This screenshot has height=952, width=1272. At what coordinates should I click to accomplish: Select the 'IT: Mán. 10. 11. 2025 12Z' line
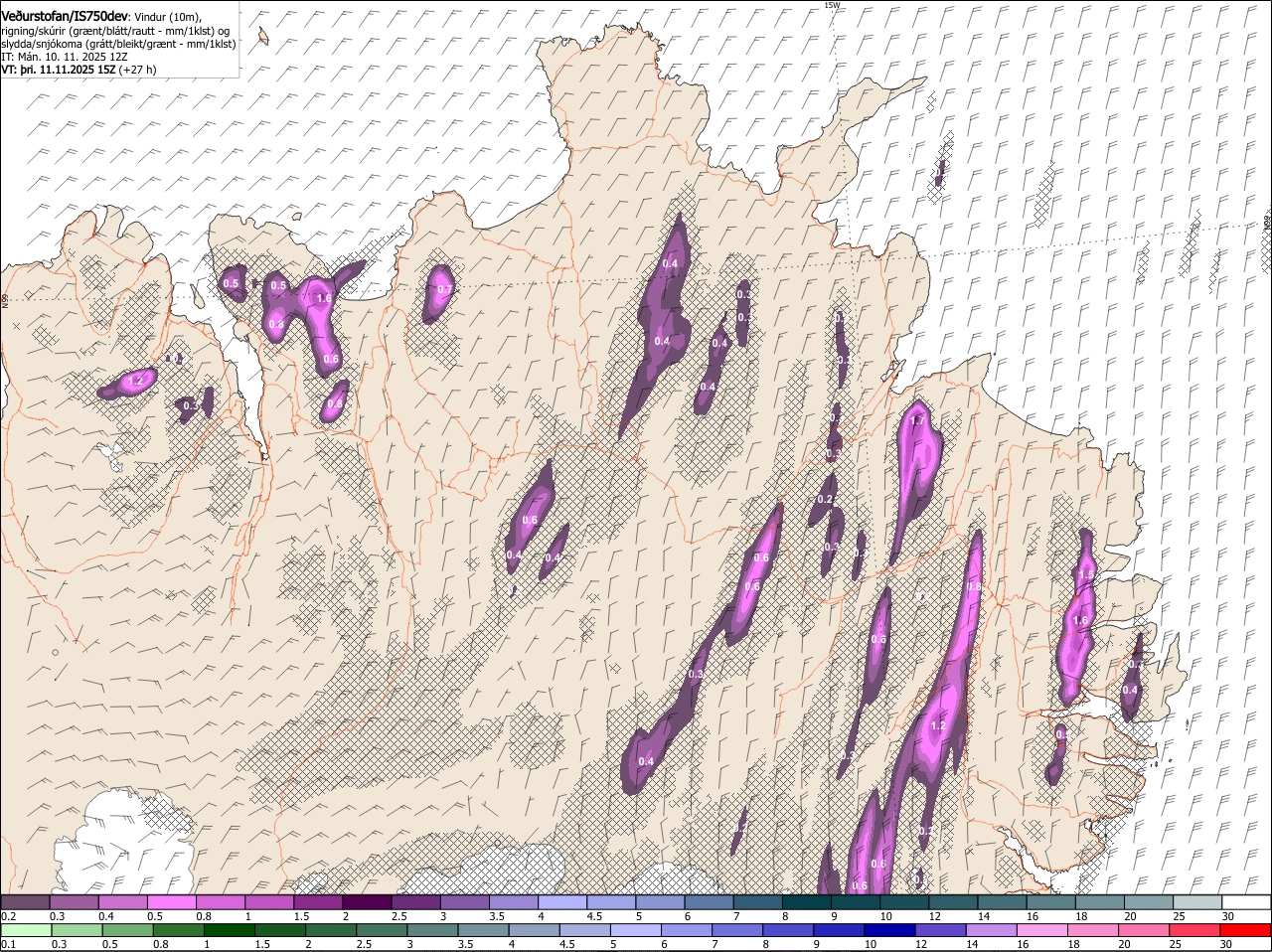point(65,57)
